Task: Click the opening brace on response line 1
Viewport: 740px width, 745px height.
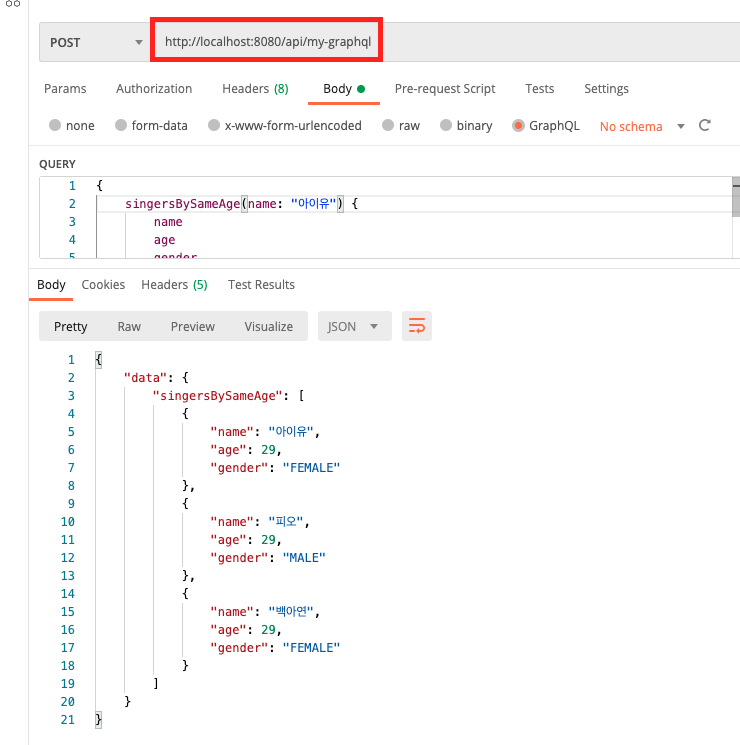Action: click(x=99, y=359)
